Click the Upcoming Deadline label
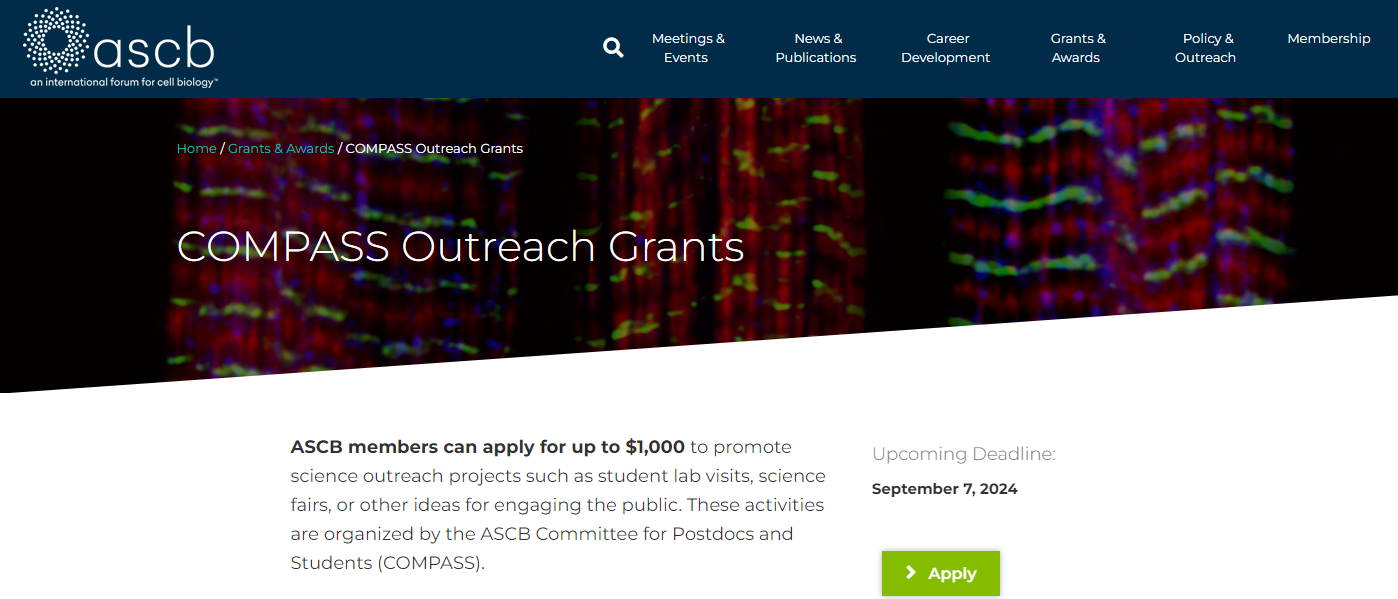The image size is (1398, 599). point(963,453)
